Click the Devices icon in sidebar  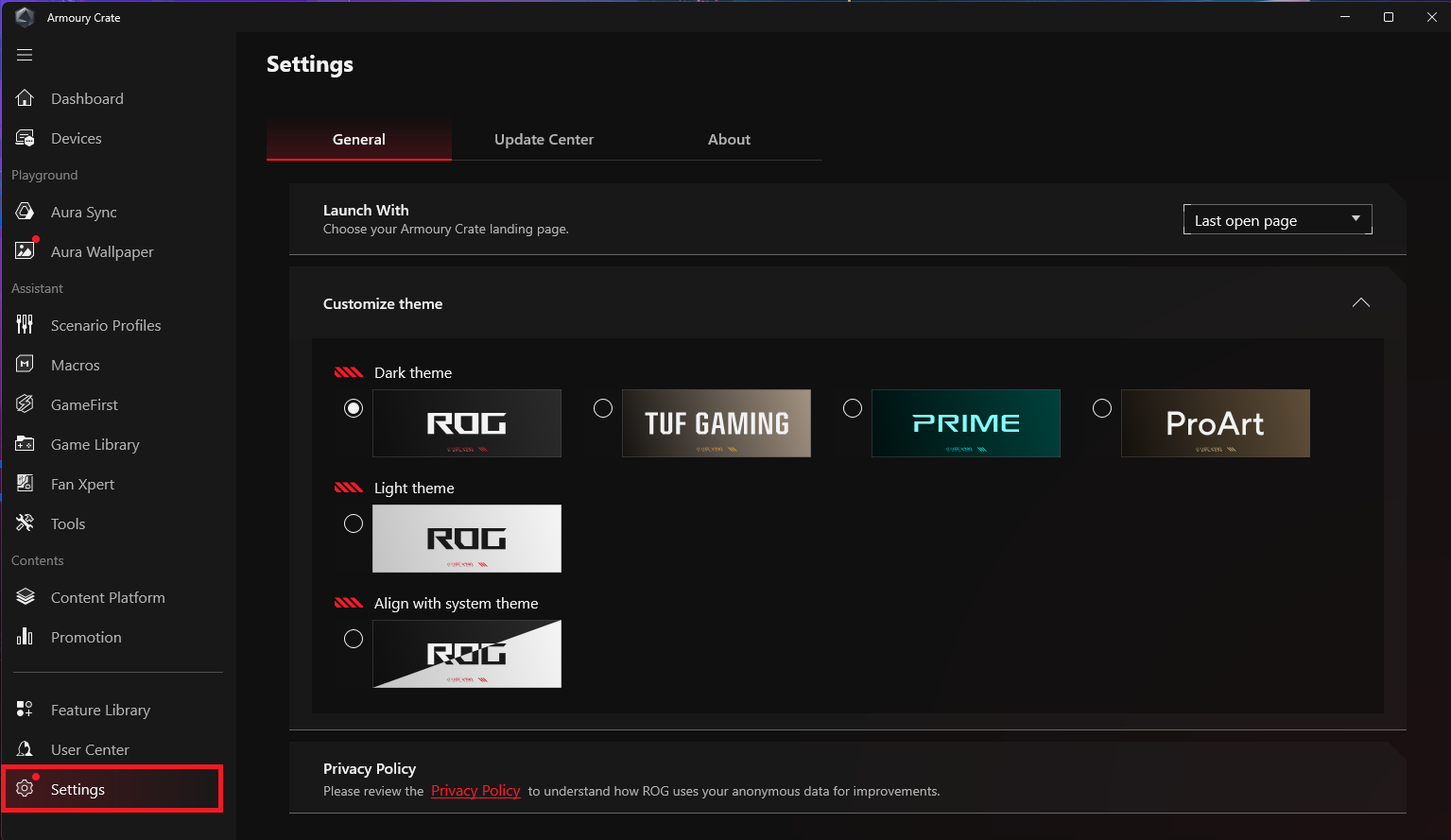[x=26, y=138]
